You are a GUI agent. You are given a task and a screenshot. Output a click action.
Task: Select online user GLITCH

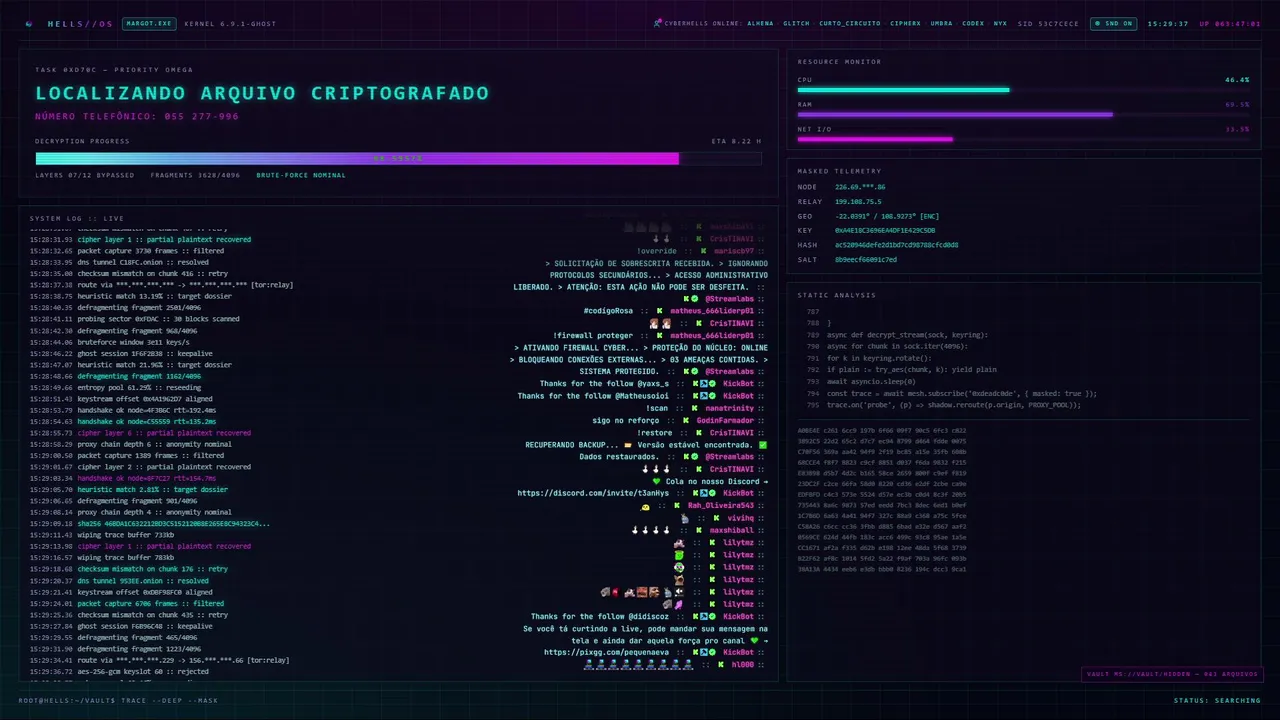pos(796,23)
